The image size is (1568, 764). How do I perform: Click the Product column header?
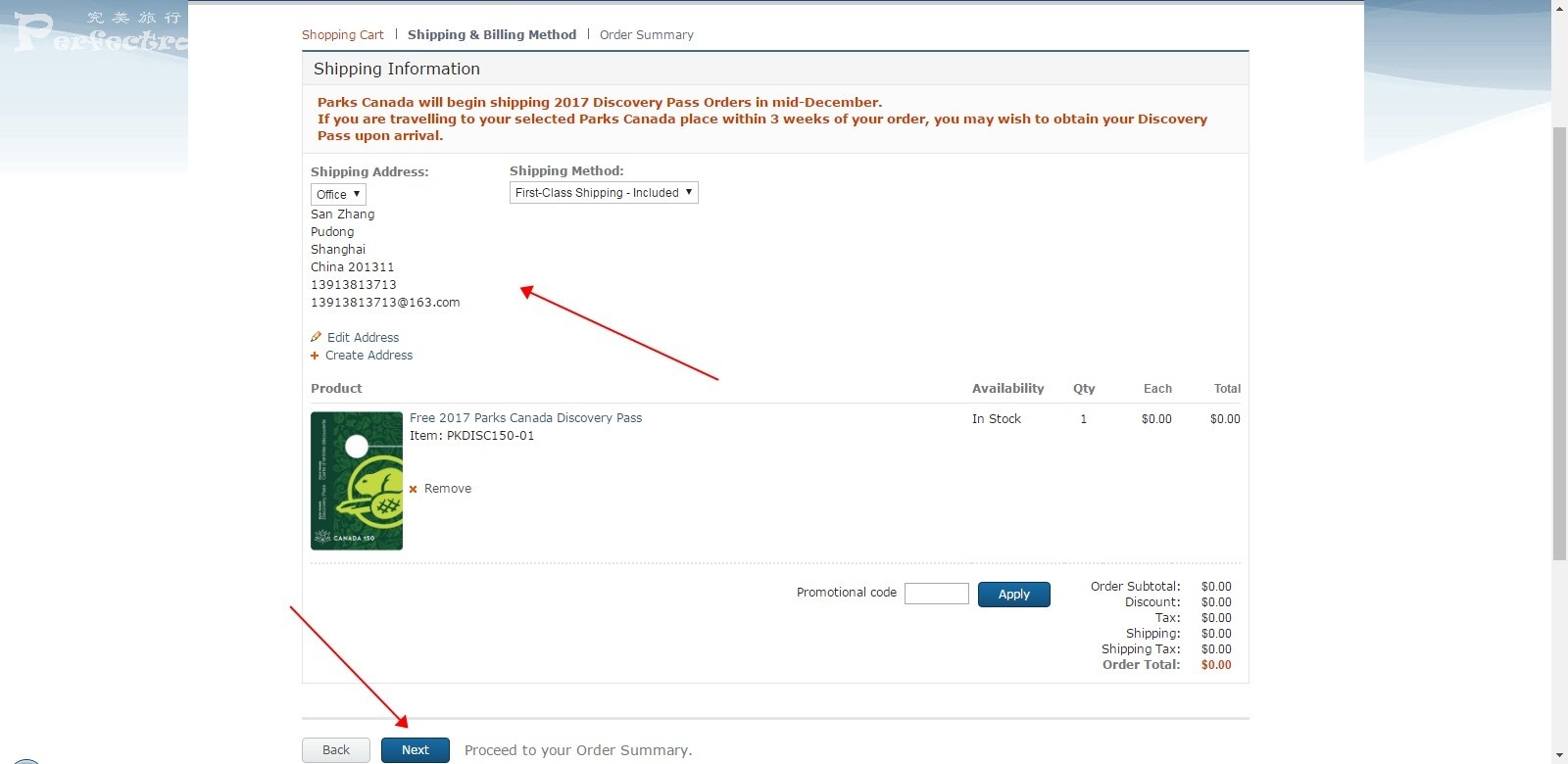[x=336, y=389]
